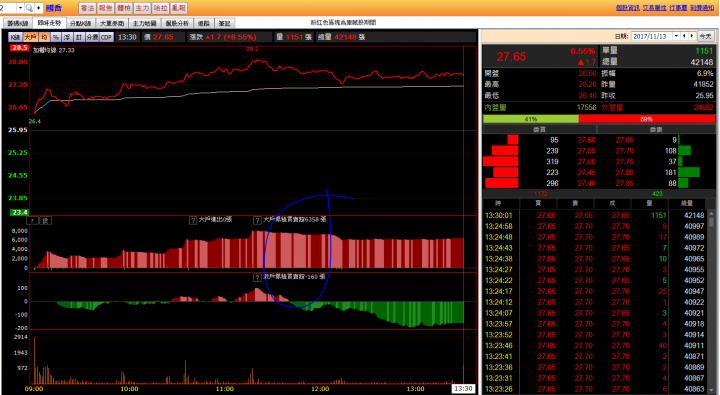The width and height of the screenshot is (720, 395).
Task: Click the 今天 today button
Action: coord(705,36)
